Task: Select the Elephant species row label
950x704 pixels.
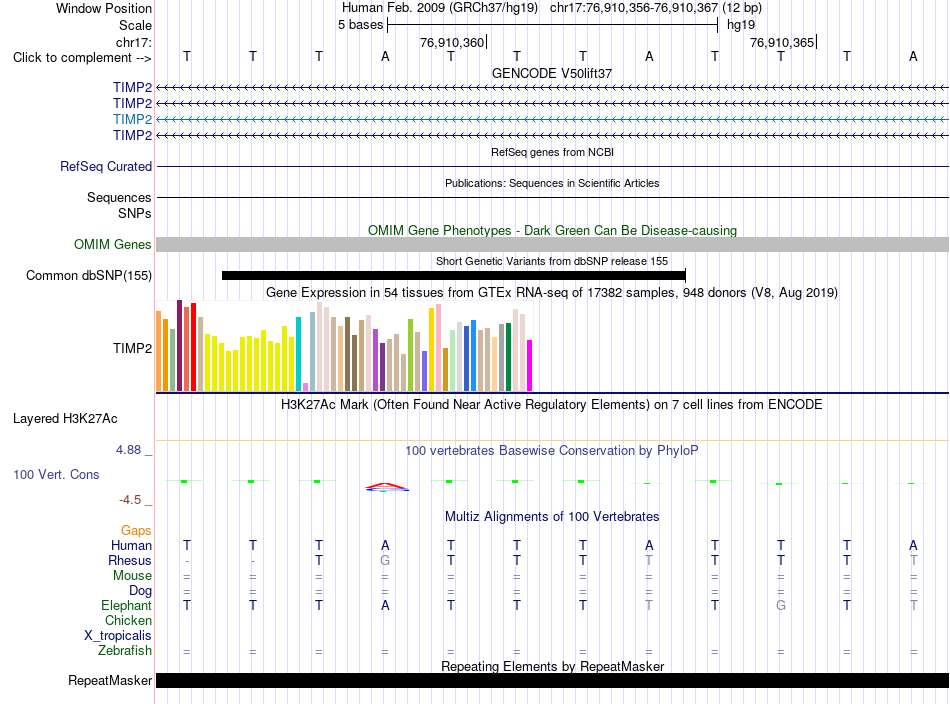Action: [126, 605]
